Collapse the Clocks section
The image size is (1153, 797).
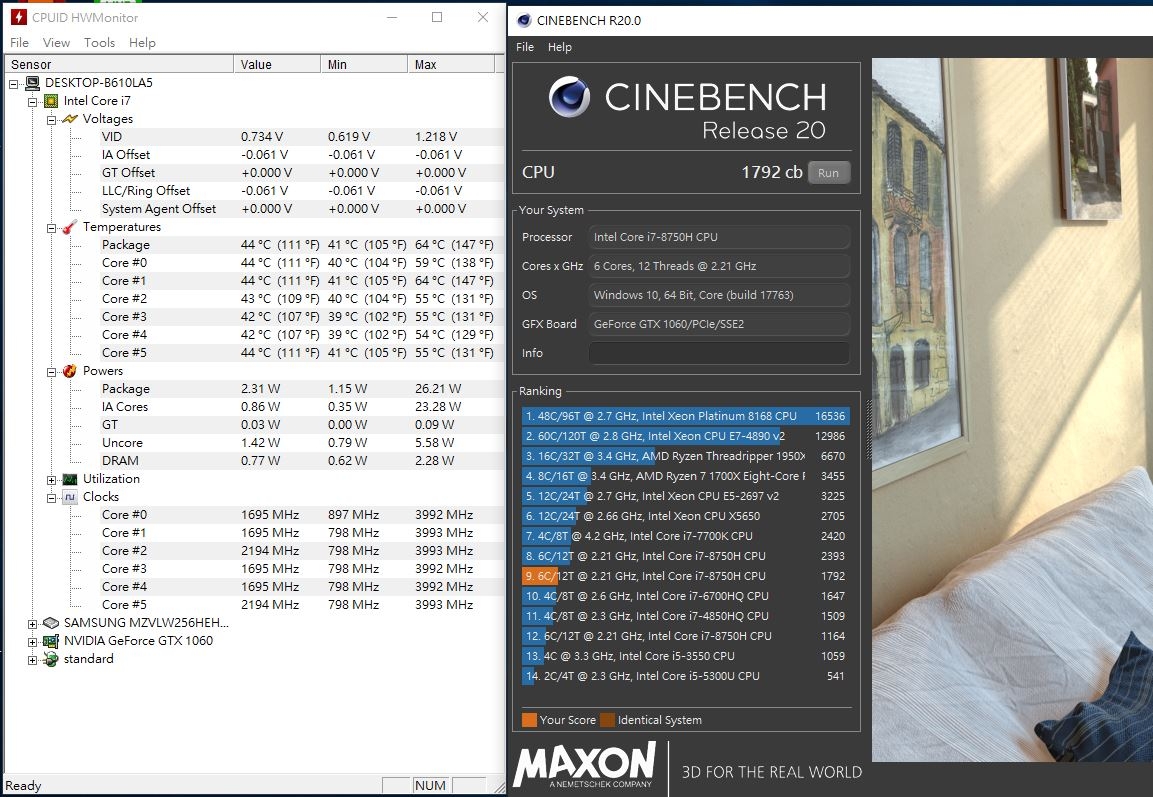(x=51, y=498)
